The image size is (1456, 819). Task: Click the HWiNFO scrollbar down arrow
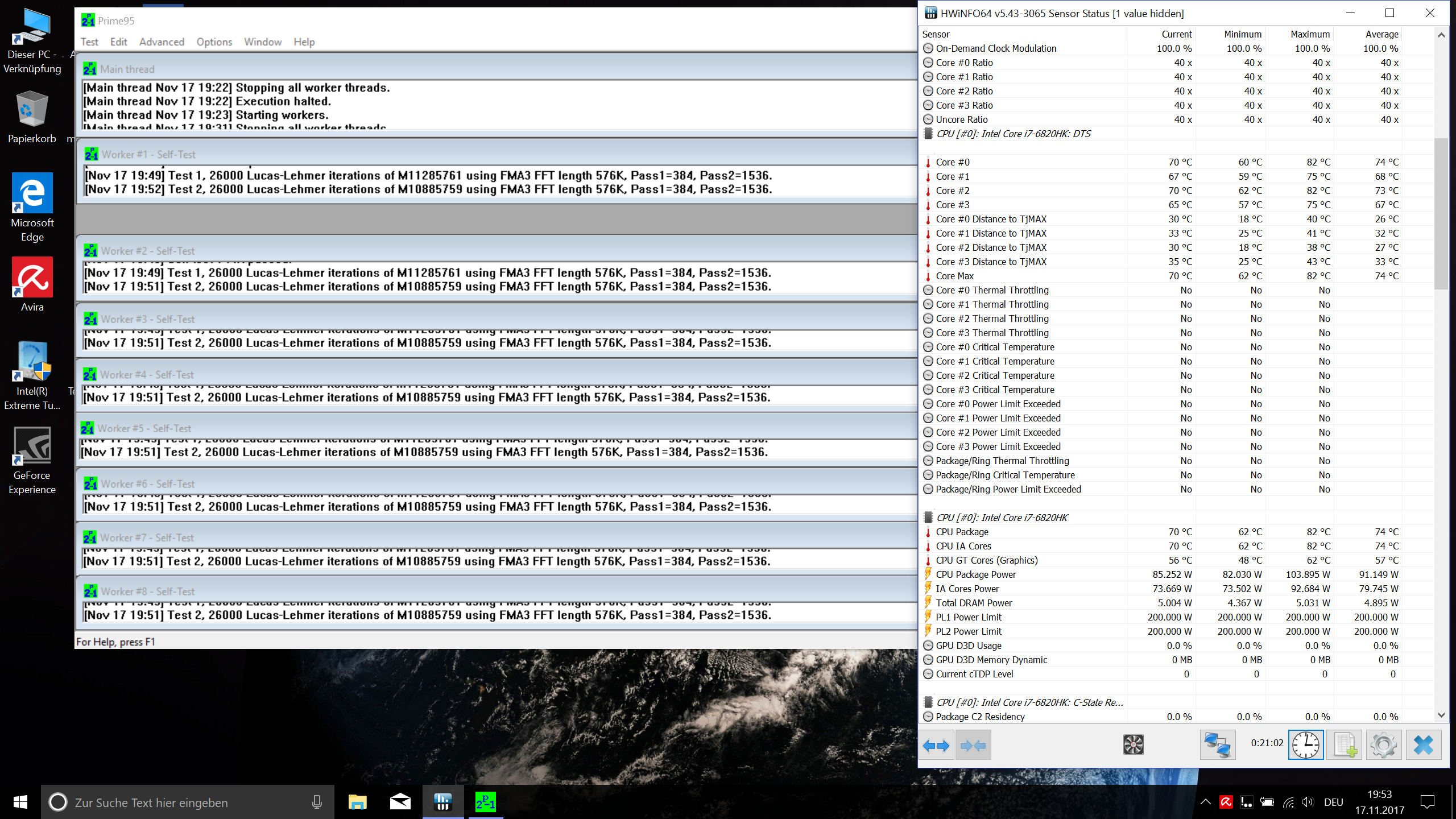(1441, 715)
